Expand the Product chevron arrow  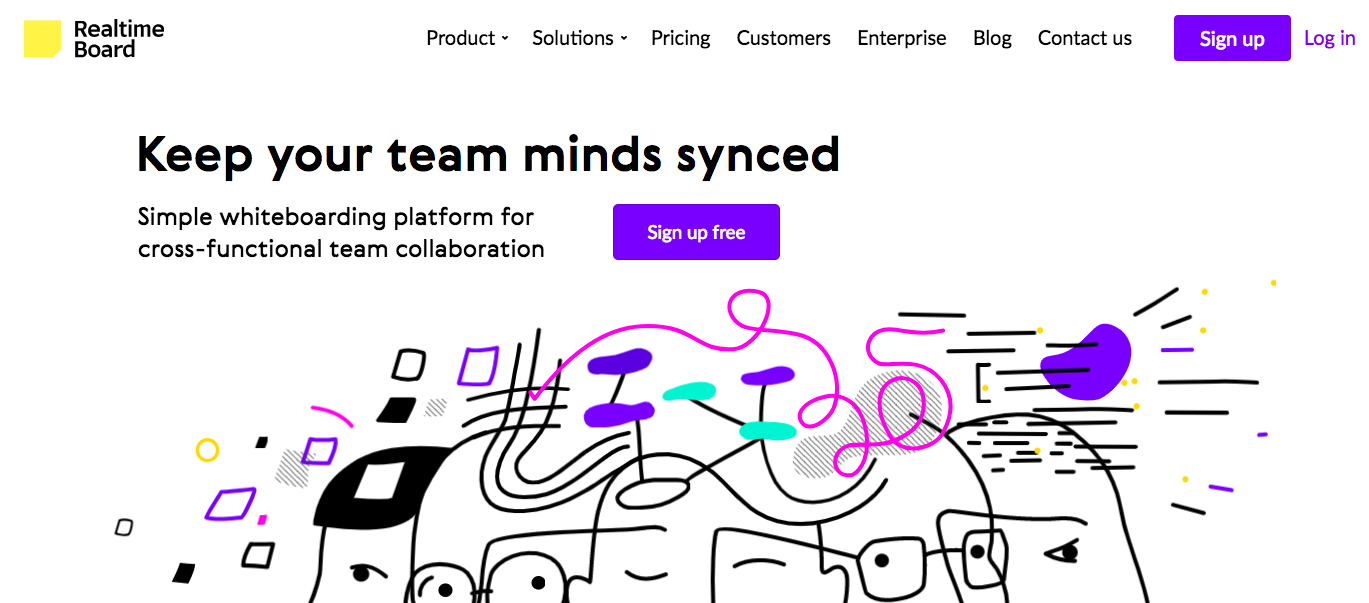pyautogui.click(x=505, y=39)
